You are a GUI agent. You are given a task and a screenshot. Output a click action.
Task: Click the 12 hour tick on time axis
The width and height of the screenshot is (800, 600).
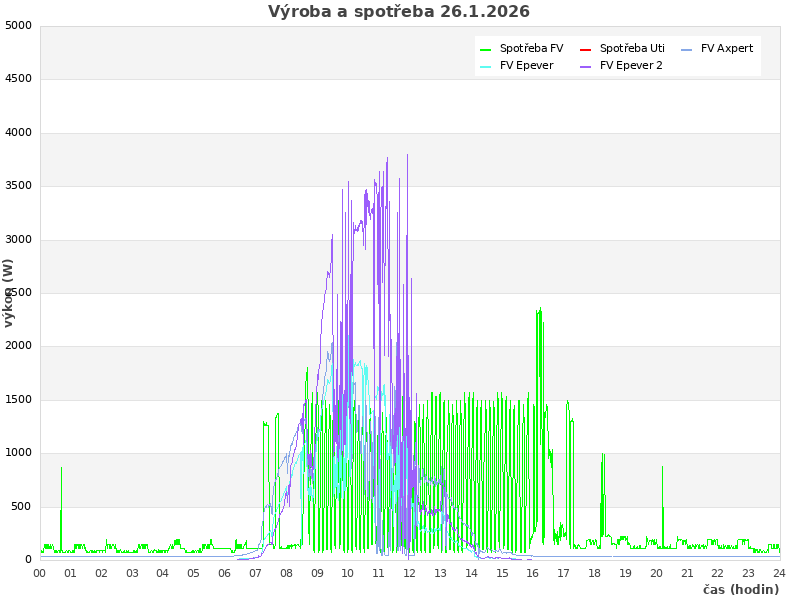[410, 573]
